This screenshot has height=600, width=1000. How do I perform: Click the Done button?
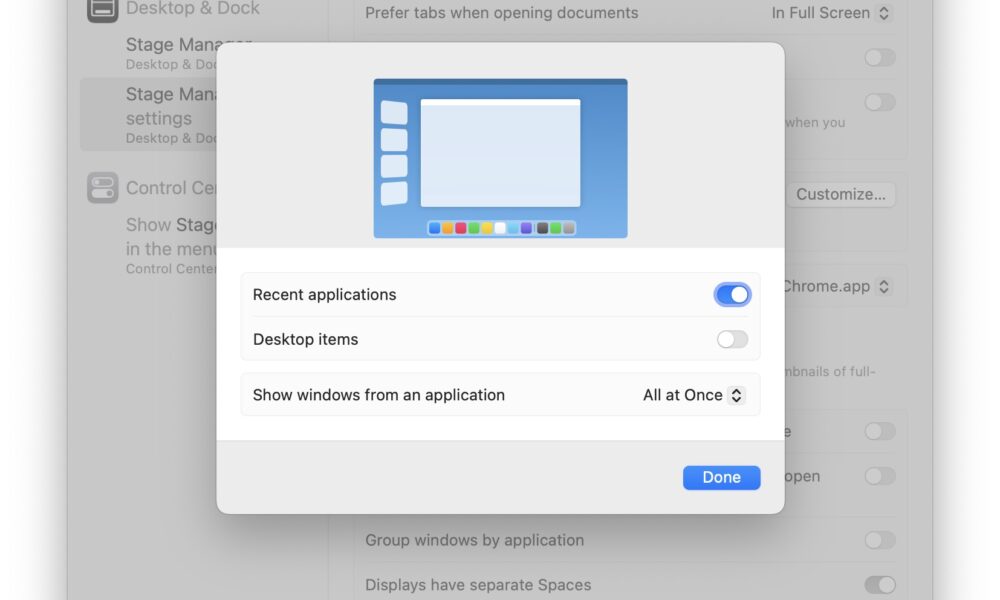click(721, 478)
